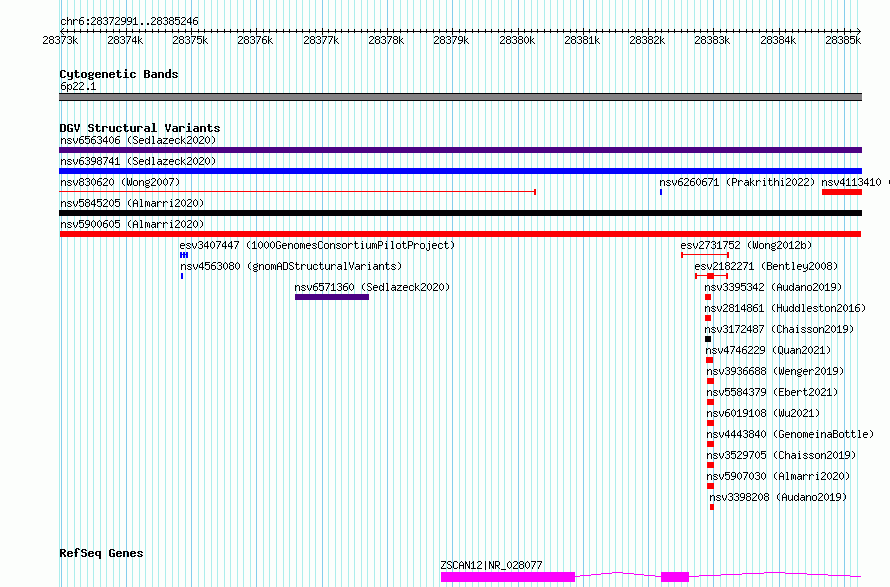The height and width of the screenshot is (587, 890).
Task: Open esv2182271 (Bentley2008) label
Action: click(766, 266)
